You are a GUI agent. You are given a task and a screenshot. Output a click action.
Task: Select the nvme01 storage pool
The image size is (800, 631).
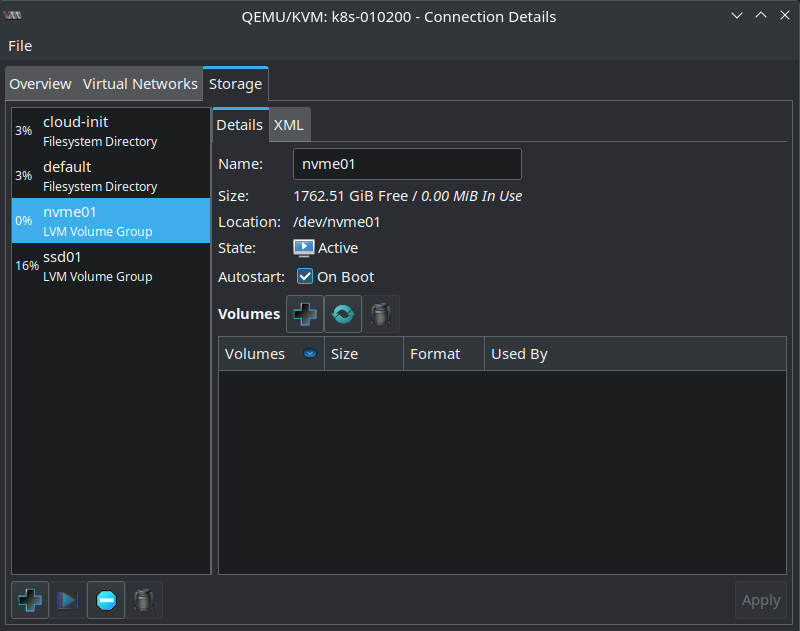pos(111,220)
